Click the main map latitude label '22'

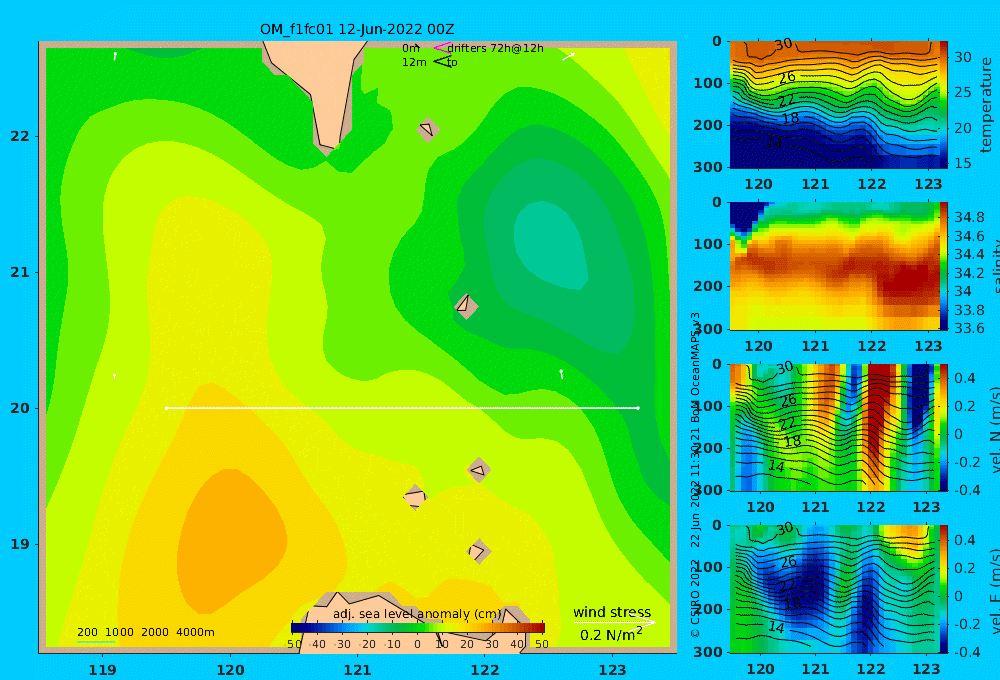click(x=20, y=136)
